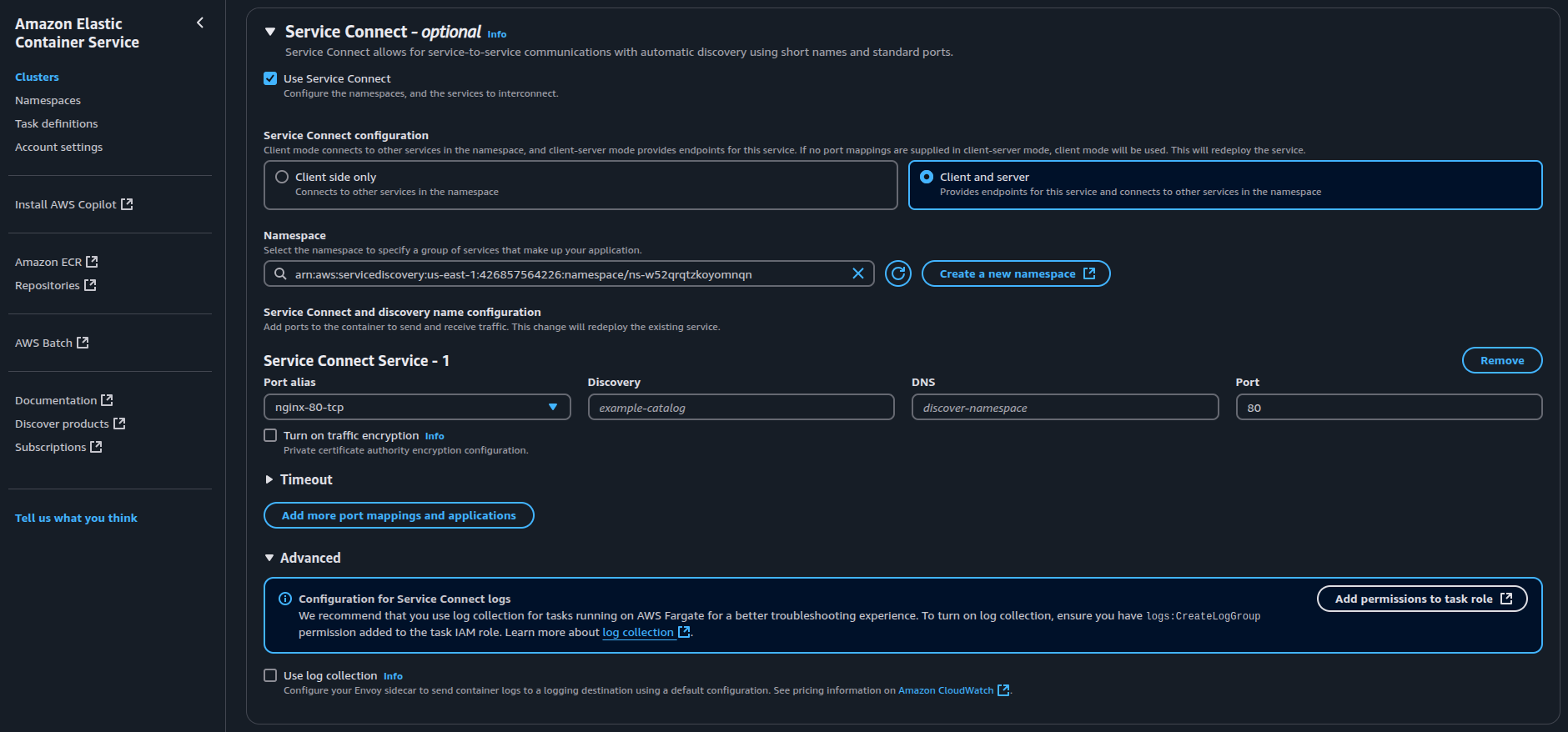This screenshot has width=1568, height=732.
Task: Remove Service Connect Service 1
Action: (x=1501, y=360)
